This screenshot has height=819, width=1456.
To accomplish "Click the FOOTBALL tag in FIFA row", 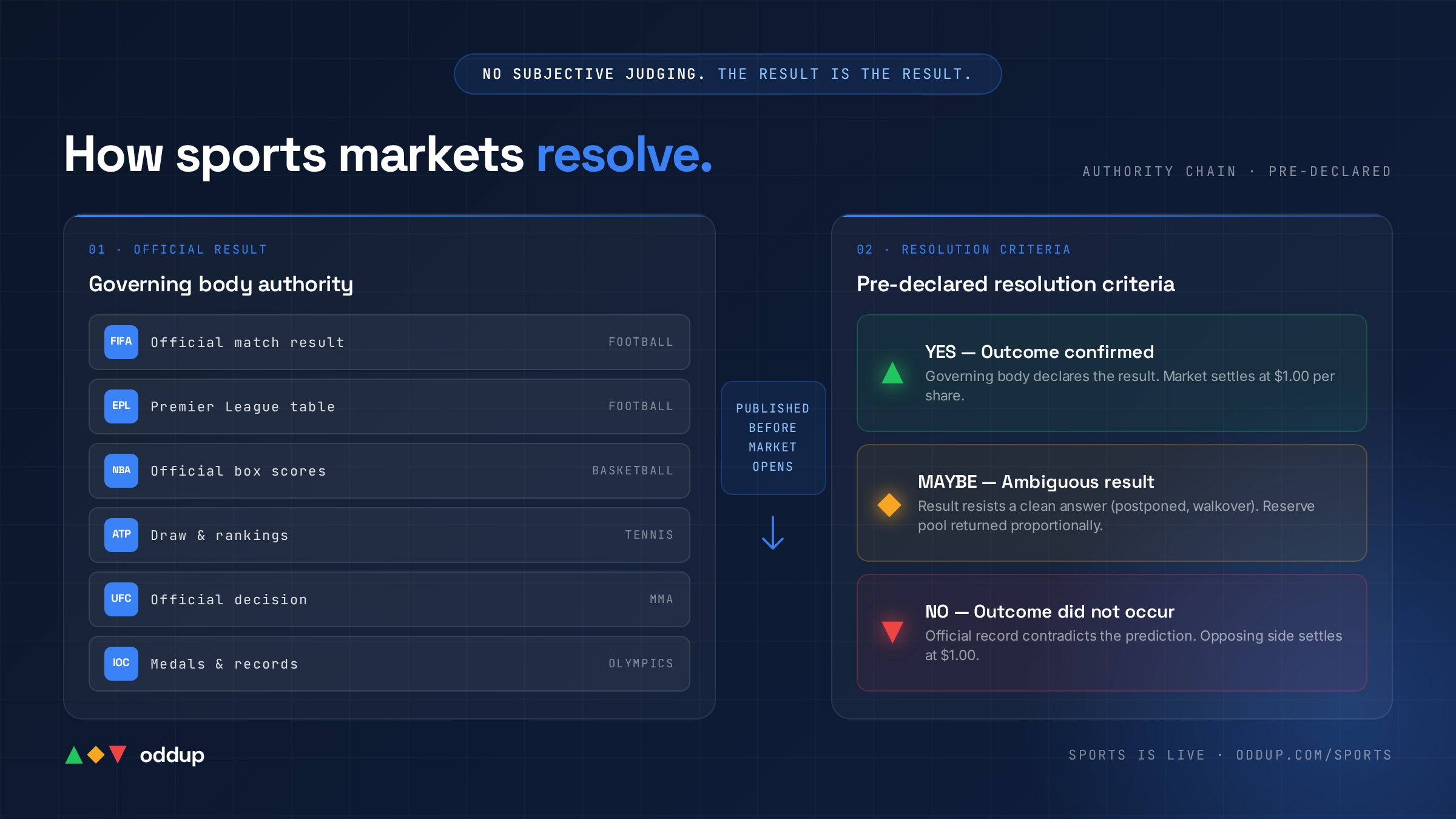I will click(x=641, y=342).
